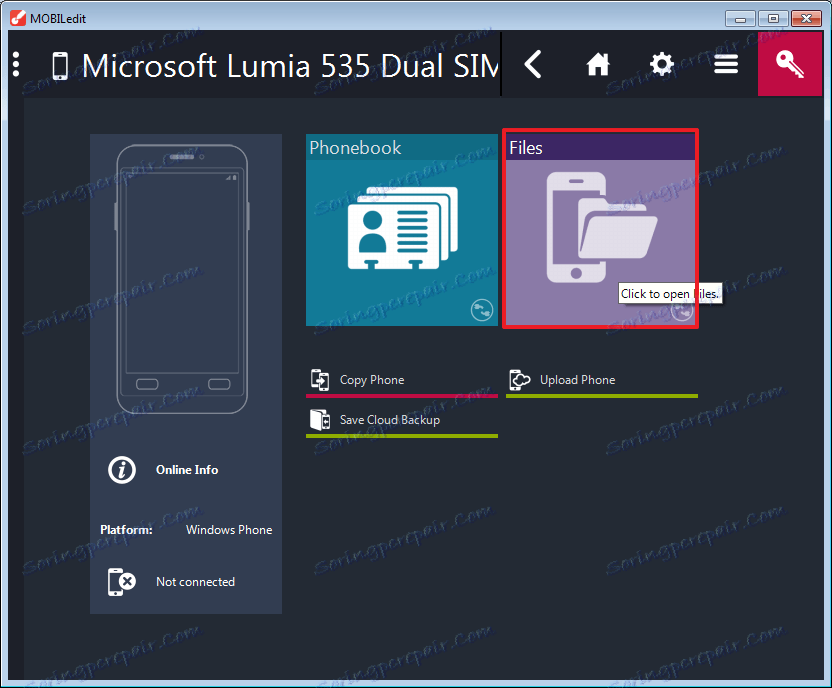Viewport: 832px width, 688px height.
Task: Click the Platform label
Action: coord(126,530)
